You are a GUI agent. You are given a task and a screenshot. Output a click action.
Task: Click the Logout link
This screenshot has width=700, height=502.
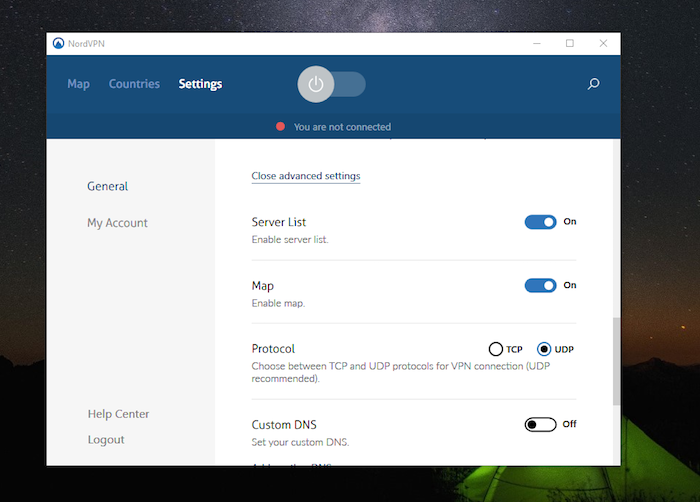[x=106, y=440]
